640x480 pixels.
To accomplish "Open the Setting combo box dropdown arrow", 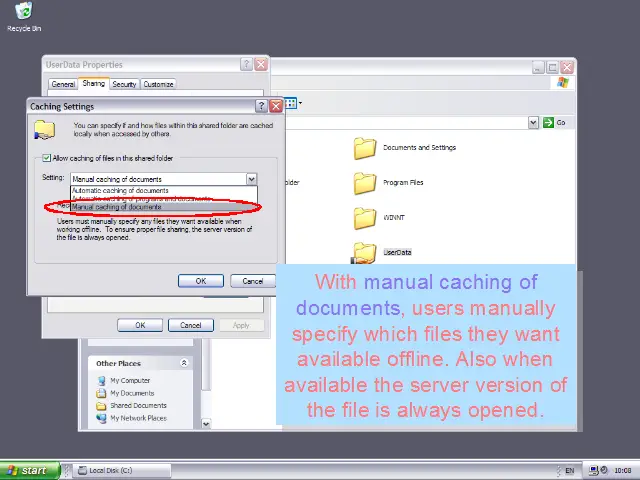I will (x=251, y=179).
